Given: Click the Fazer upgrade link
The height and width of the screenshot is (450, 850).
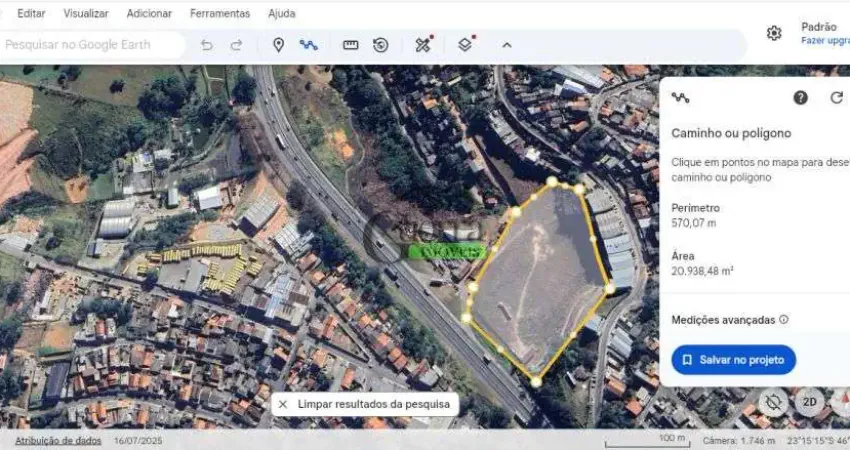Looking at the screenshot, I should [x=825, y=41].
